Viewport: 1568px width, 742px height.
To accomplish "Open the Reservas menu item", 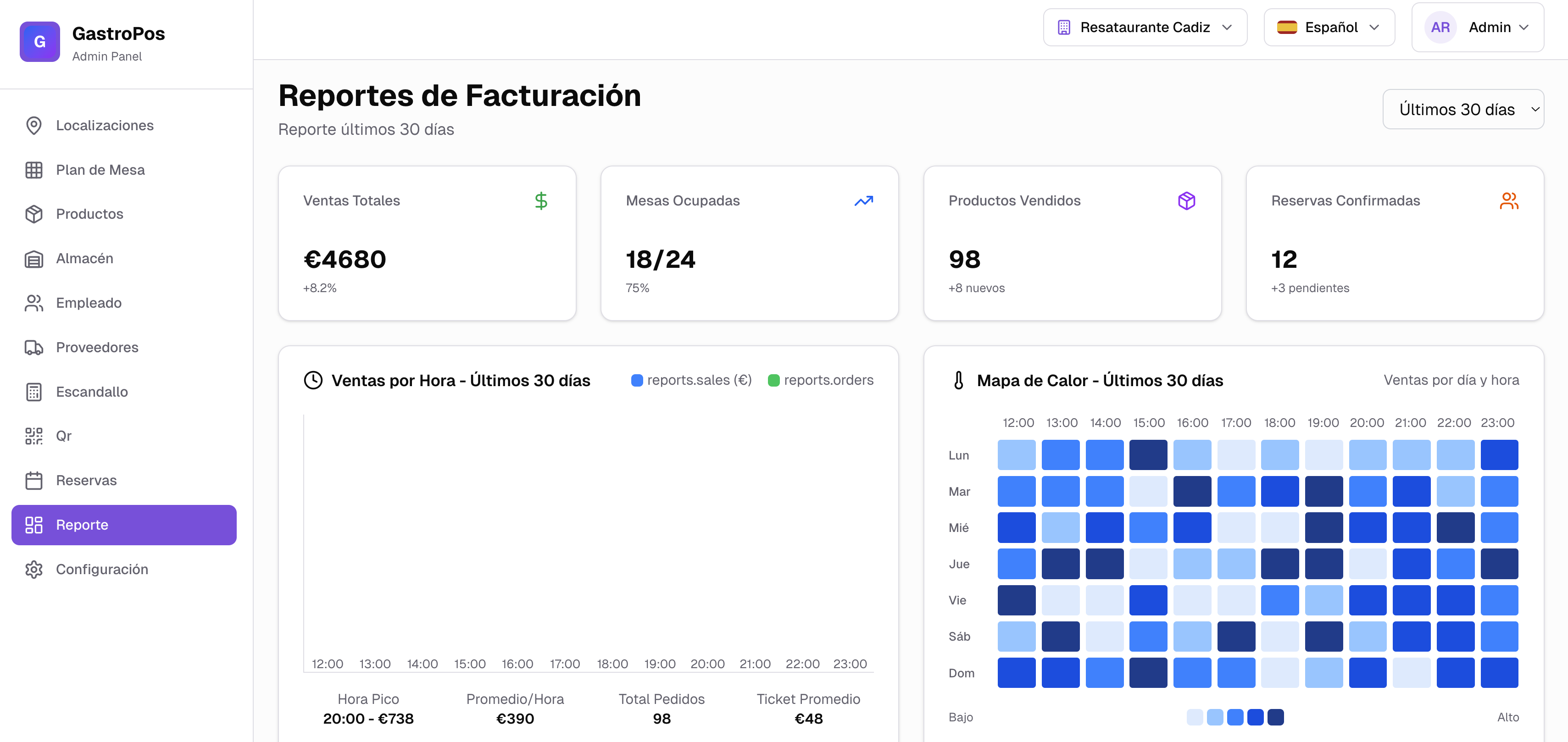I will [86, 480].
